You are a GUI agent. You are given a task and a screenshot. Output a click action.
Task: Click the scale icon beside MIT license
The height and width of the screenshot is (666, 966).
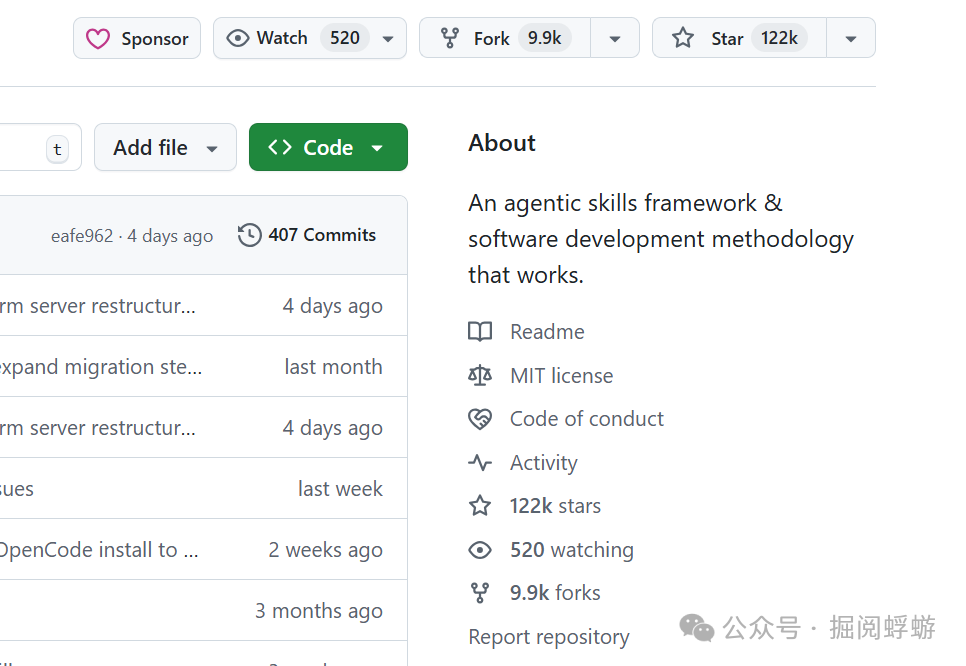pyautogui.click(x=480, y=376)
